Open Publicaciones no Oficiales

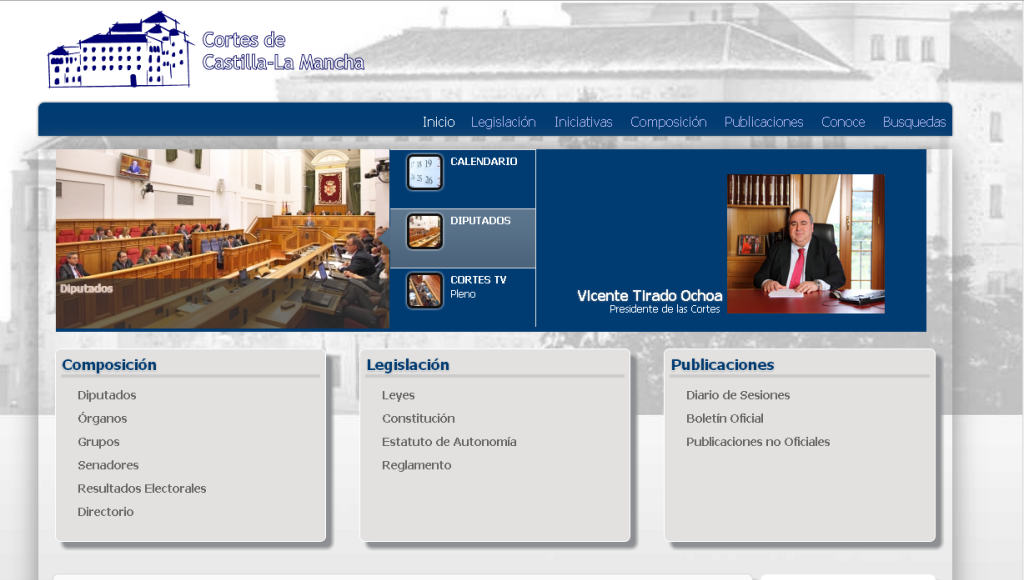click(758, 442)
